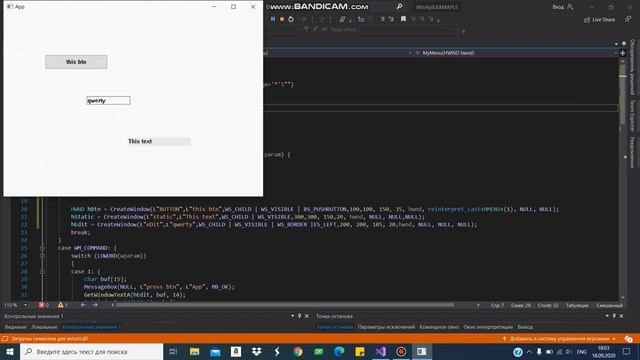Open the Mail app on the taskbar

tap(215, 351)
